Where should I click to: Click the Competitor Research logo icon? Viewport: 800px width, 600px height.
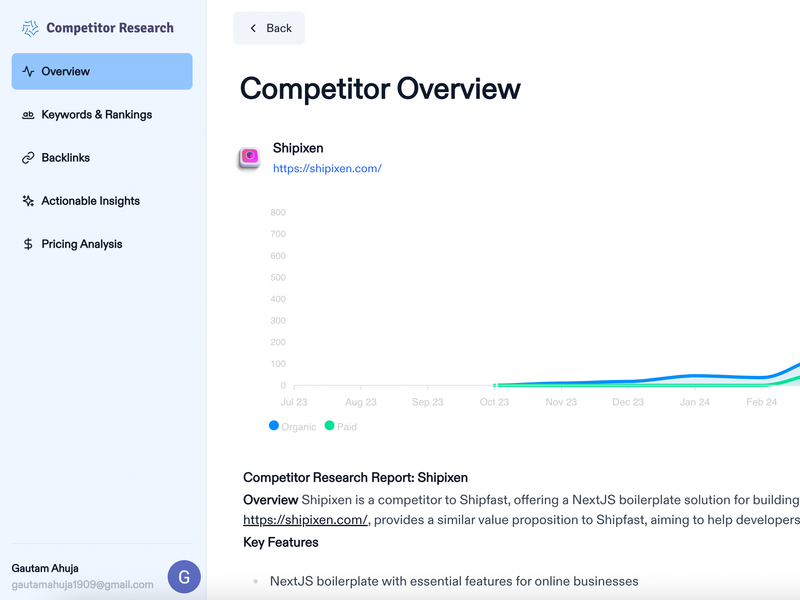pyautogui.click(x=28, y=28)
